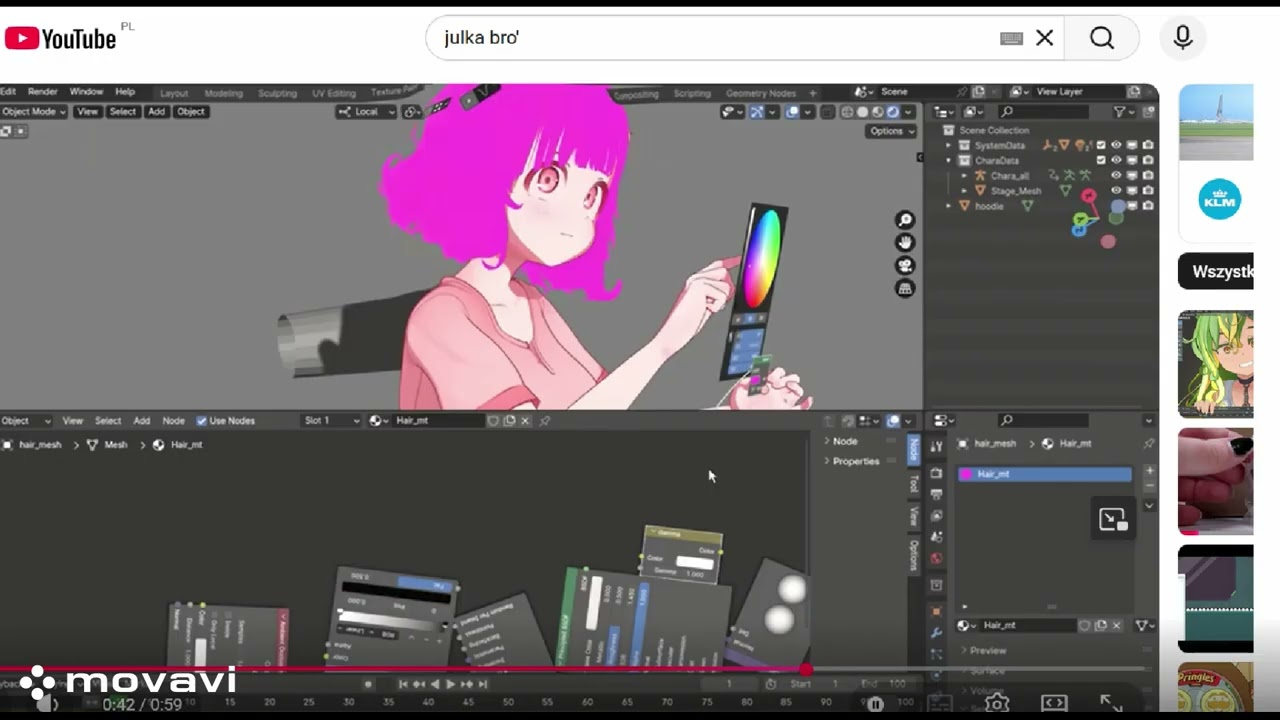
Task: Toggle the Use Nodes checkbox
Action: pos(201,421)
